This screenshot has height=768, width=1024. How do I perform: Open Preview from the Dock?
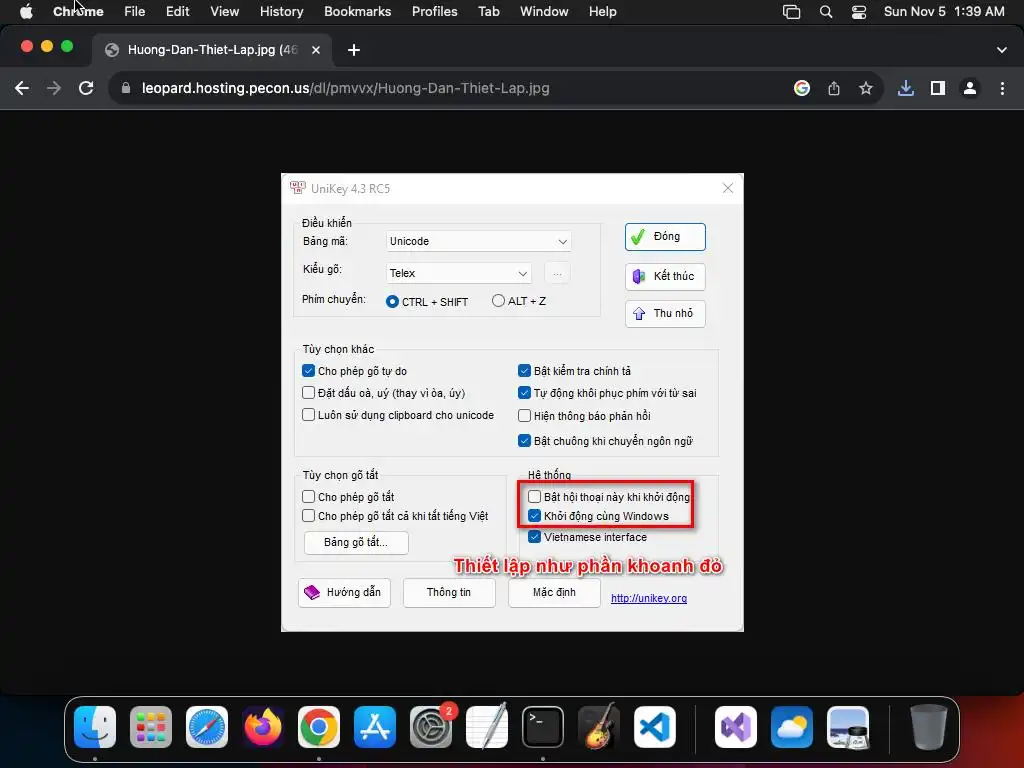[848, 727]
